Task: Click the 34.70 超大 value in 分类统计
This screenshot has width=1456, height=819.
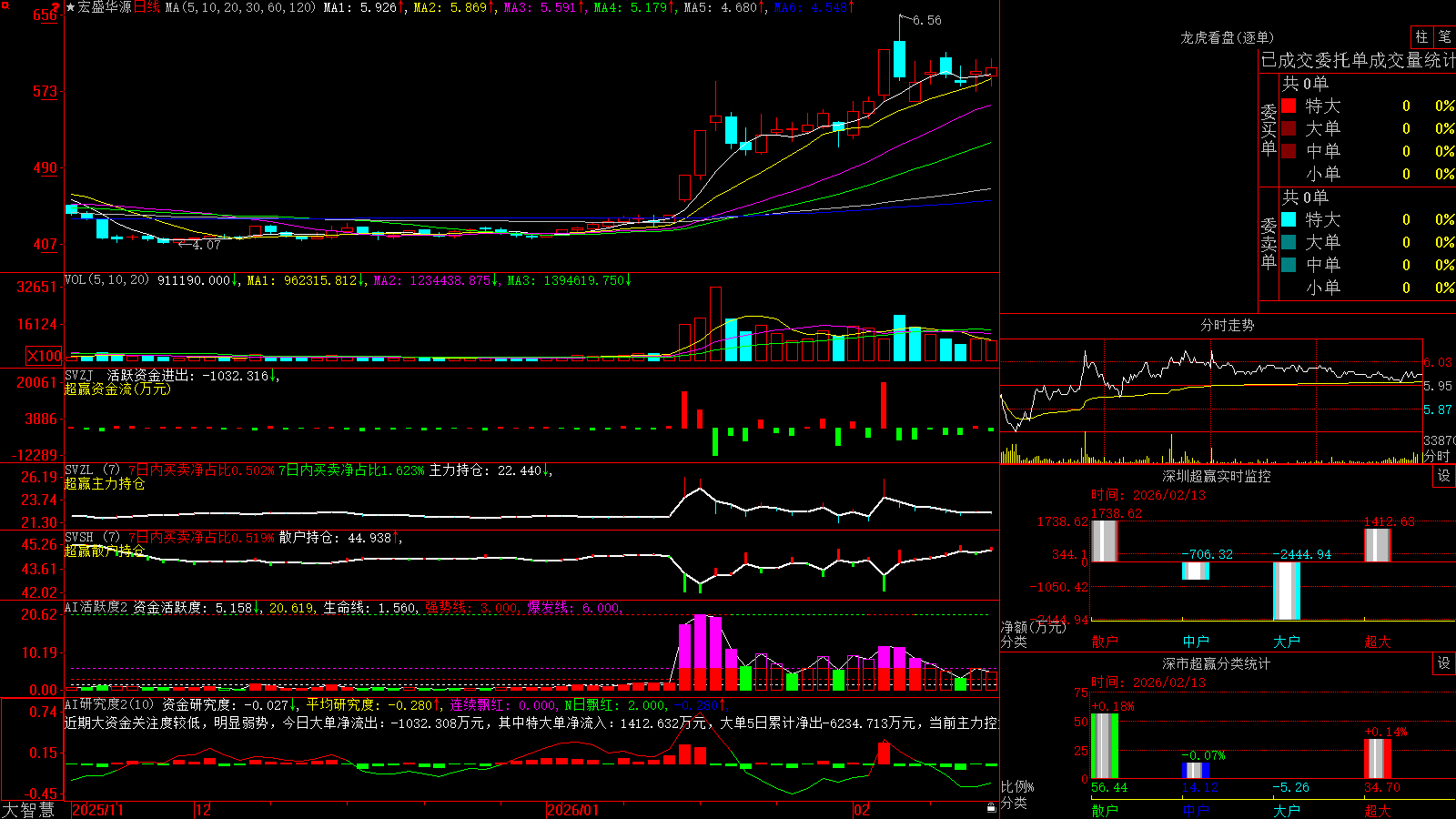Action: [1382, 787]
